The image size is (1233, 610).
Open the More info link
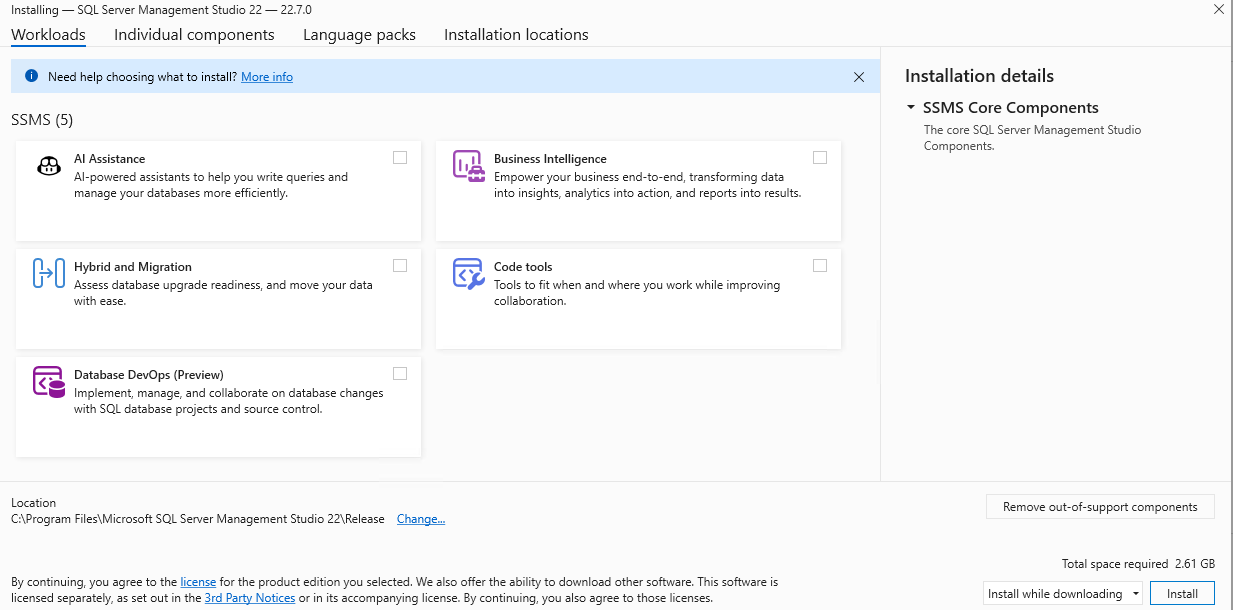(267, 77)
